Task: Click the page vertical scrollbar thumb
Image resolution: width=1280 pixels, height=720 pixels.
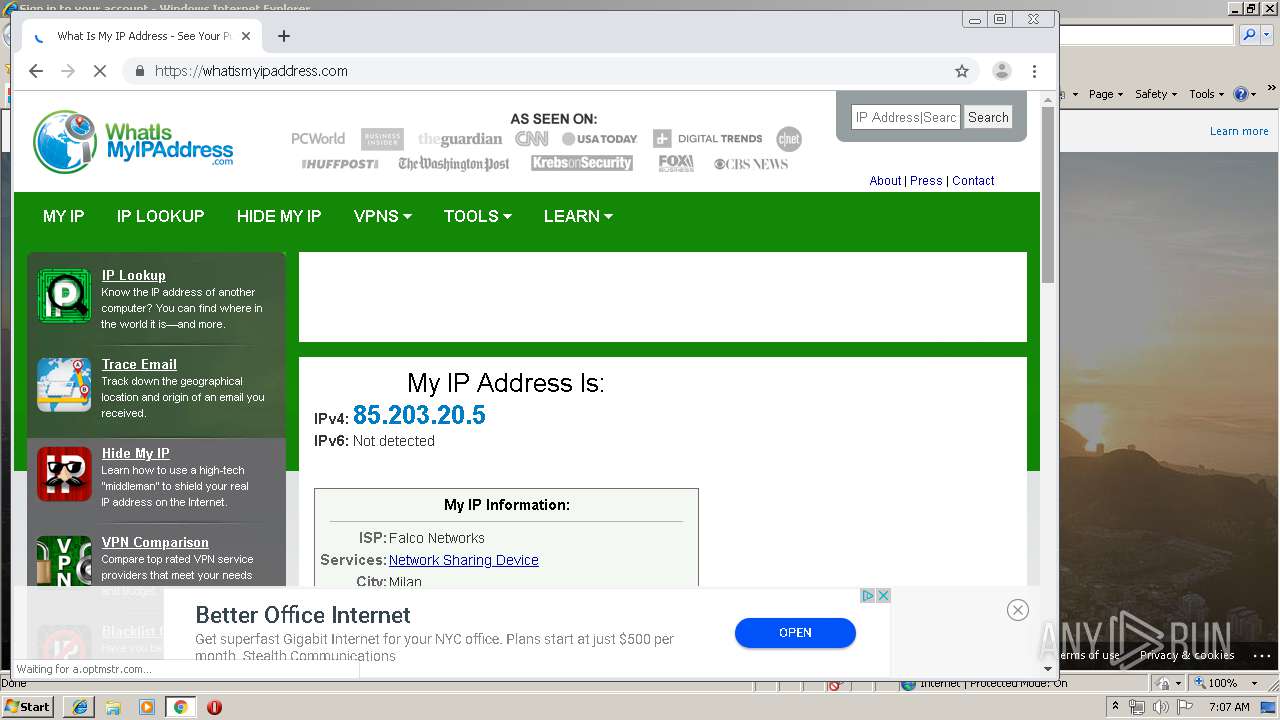Action: point(1048,196)
